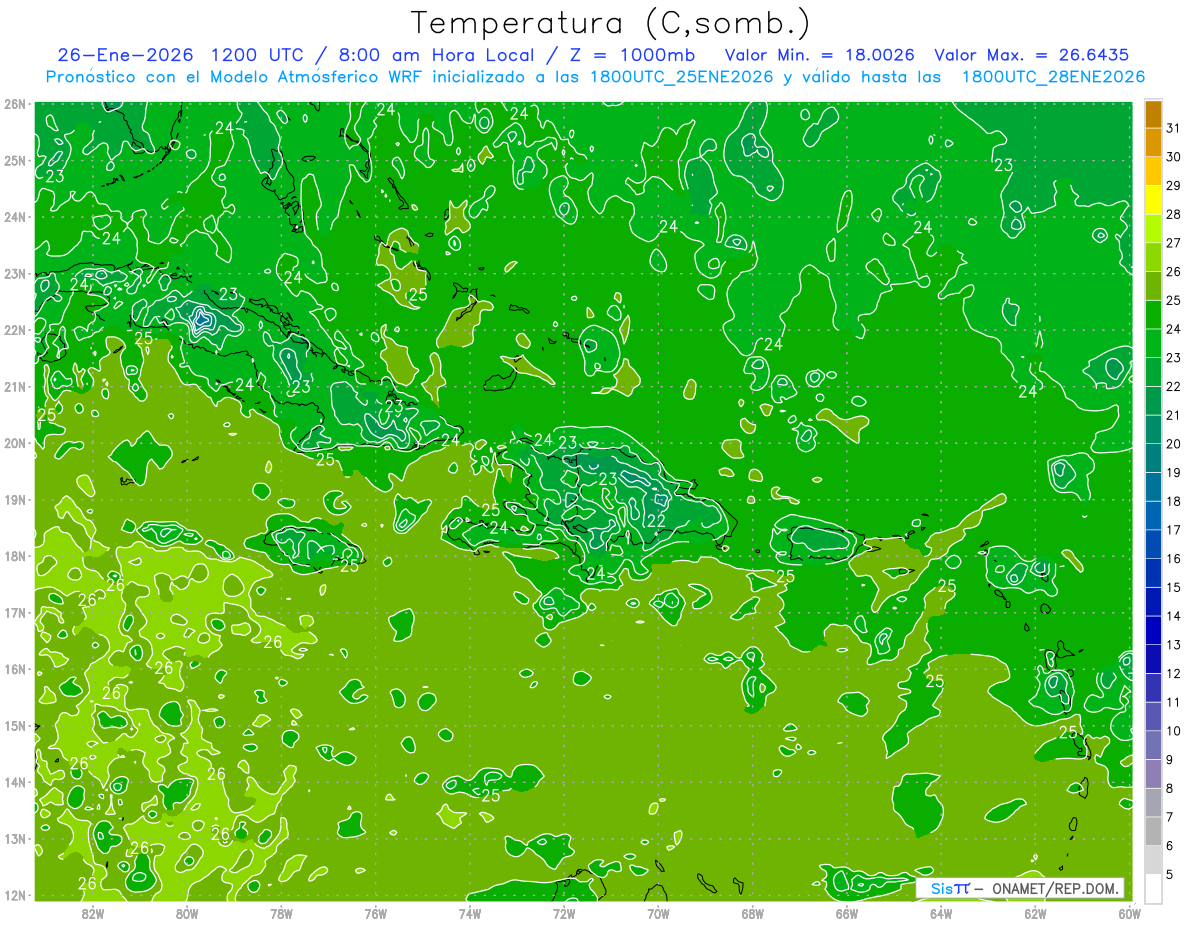
Task: Click the longitude axis label "78W"
Action: pos(281,913)
